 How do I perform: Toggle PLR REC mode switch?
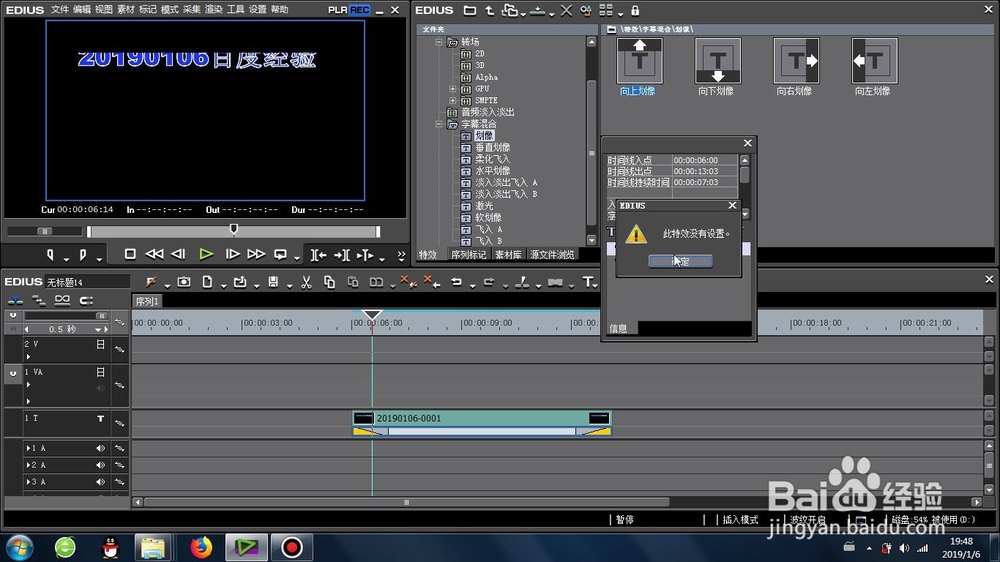point(349,10)
